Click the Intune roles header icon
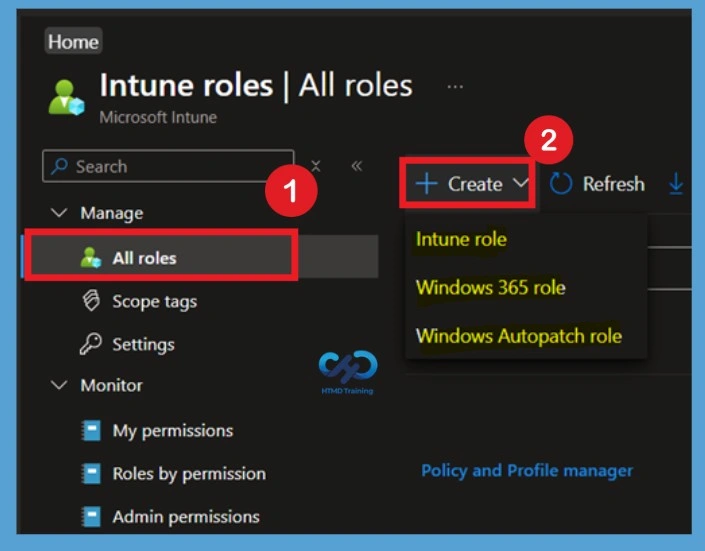705x551 pixels. point(66,97)
